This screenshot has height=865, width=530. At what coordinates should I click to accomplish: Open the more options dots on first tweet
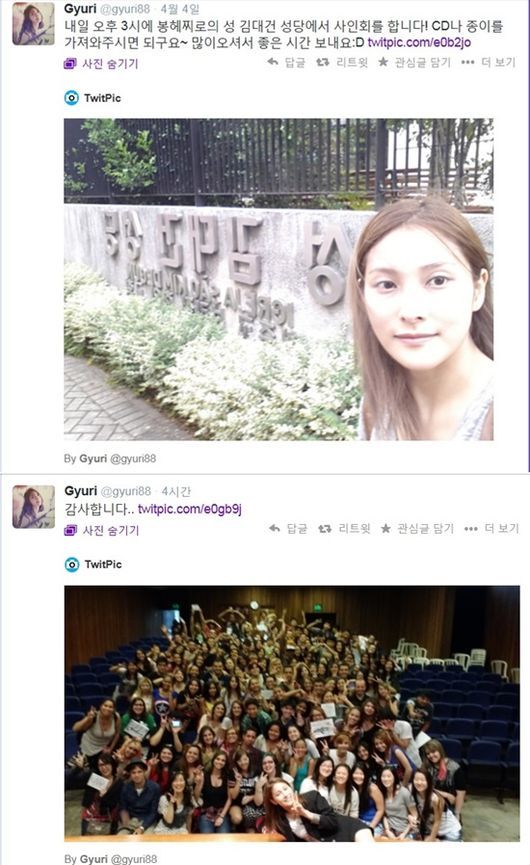(x=467, y=62)
